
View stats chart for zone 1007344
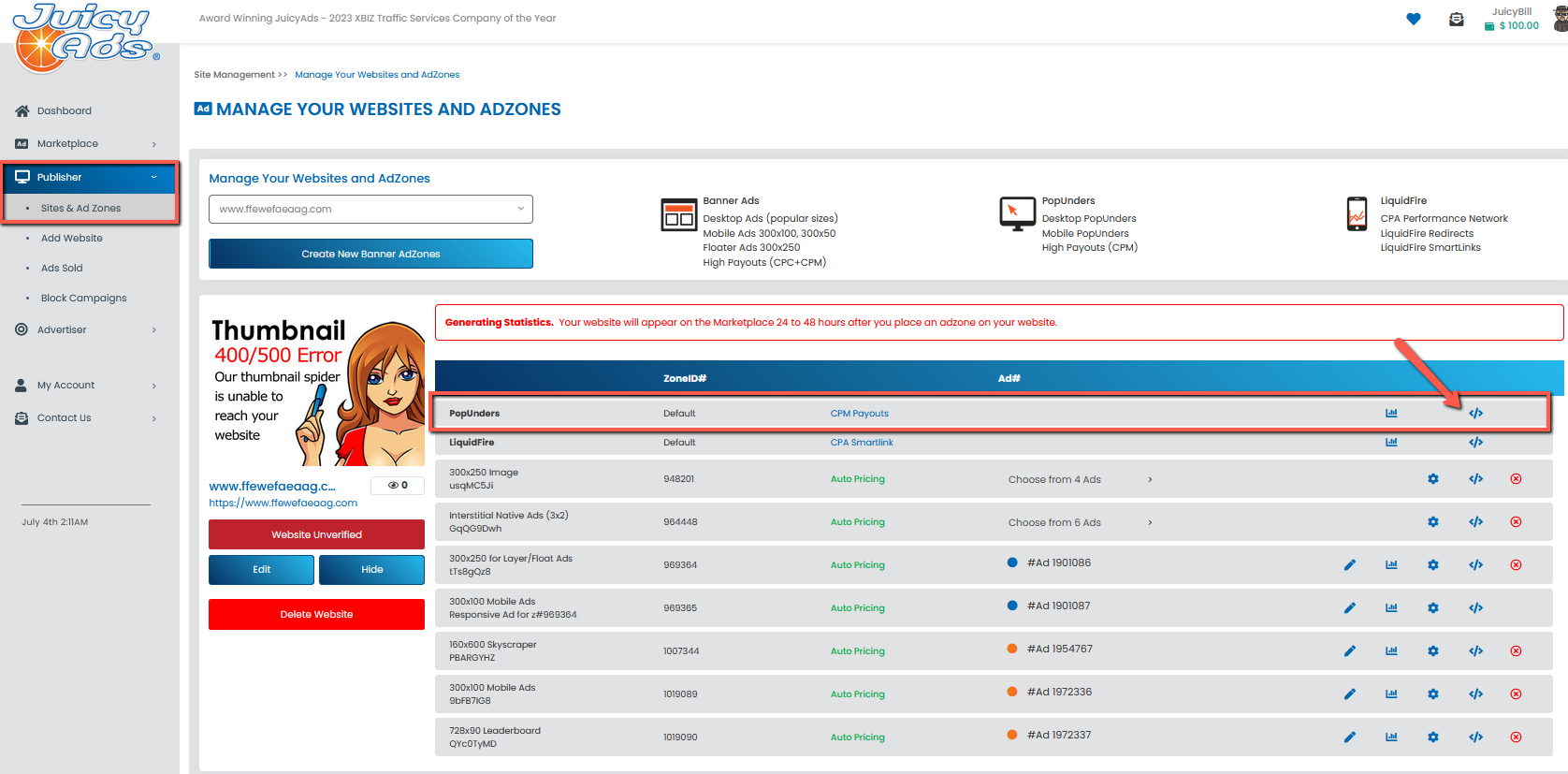point(1391,651)
